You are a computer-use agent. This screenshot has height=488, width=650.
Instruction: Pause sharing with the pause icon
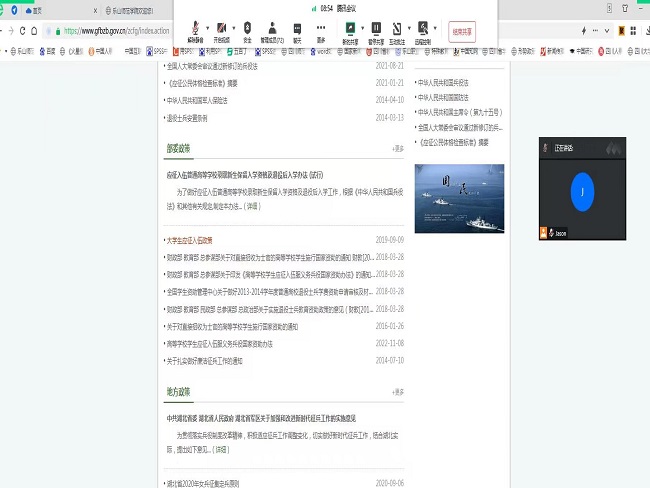pos(376,32)
